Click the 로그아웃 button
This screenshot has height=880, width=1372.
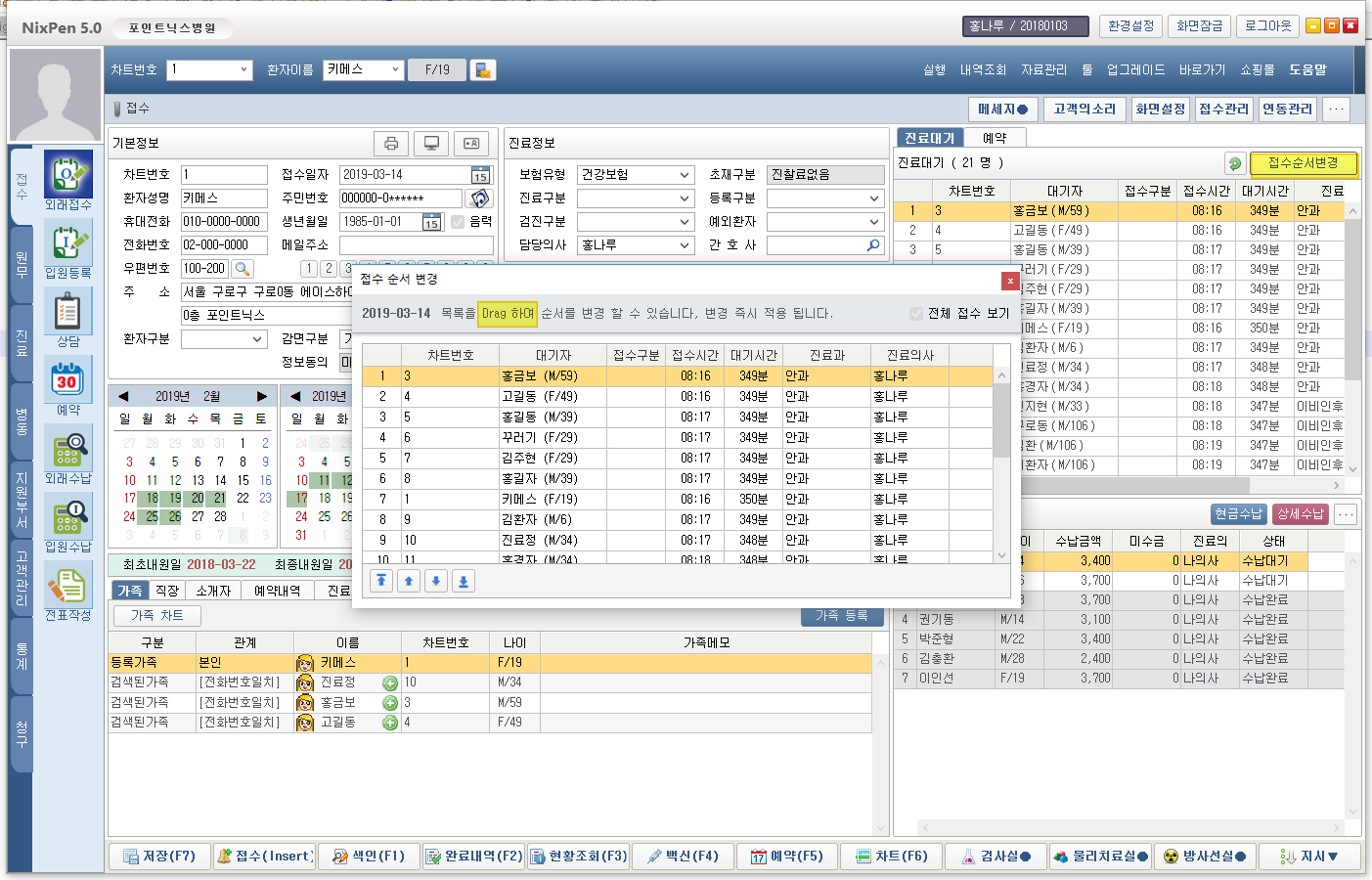point(1267,26)
